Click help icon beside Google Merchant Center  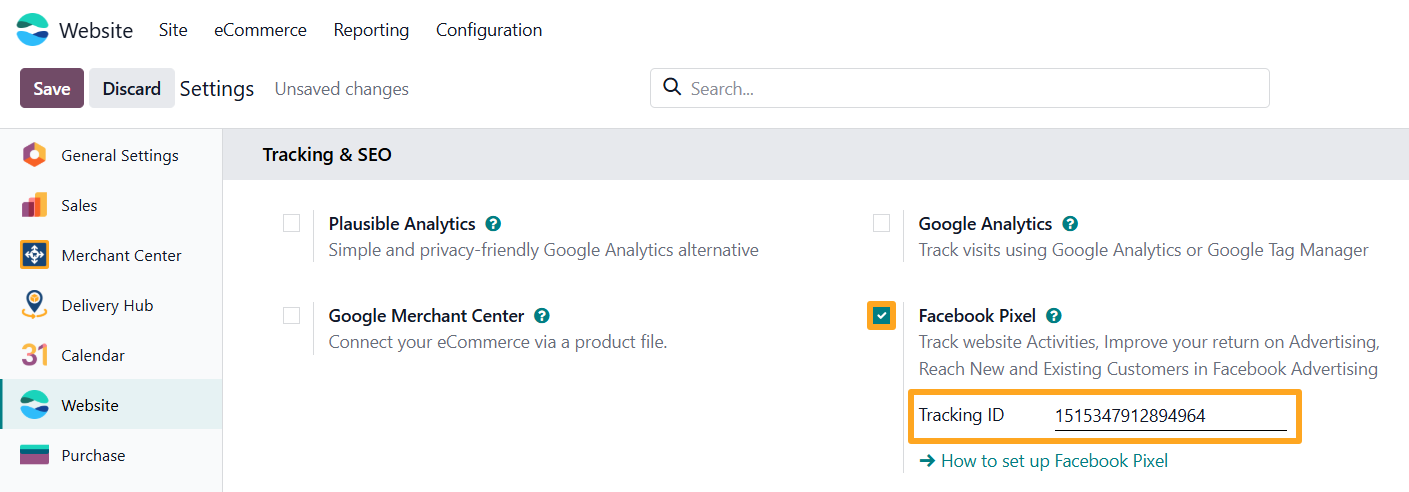542,316
